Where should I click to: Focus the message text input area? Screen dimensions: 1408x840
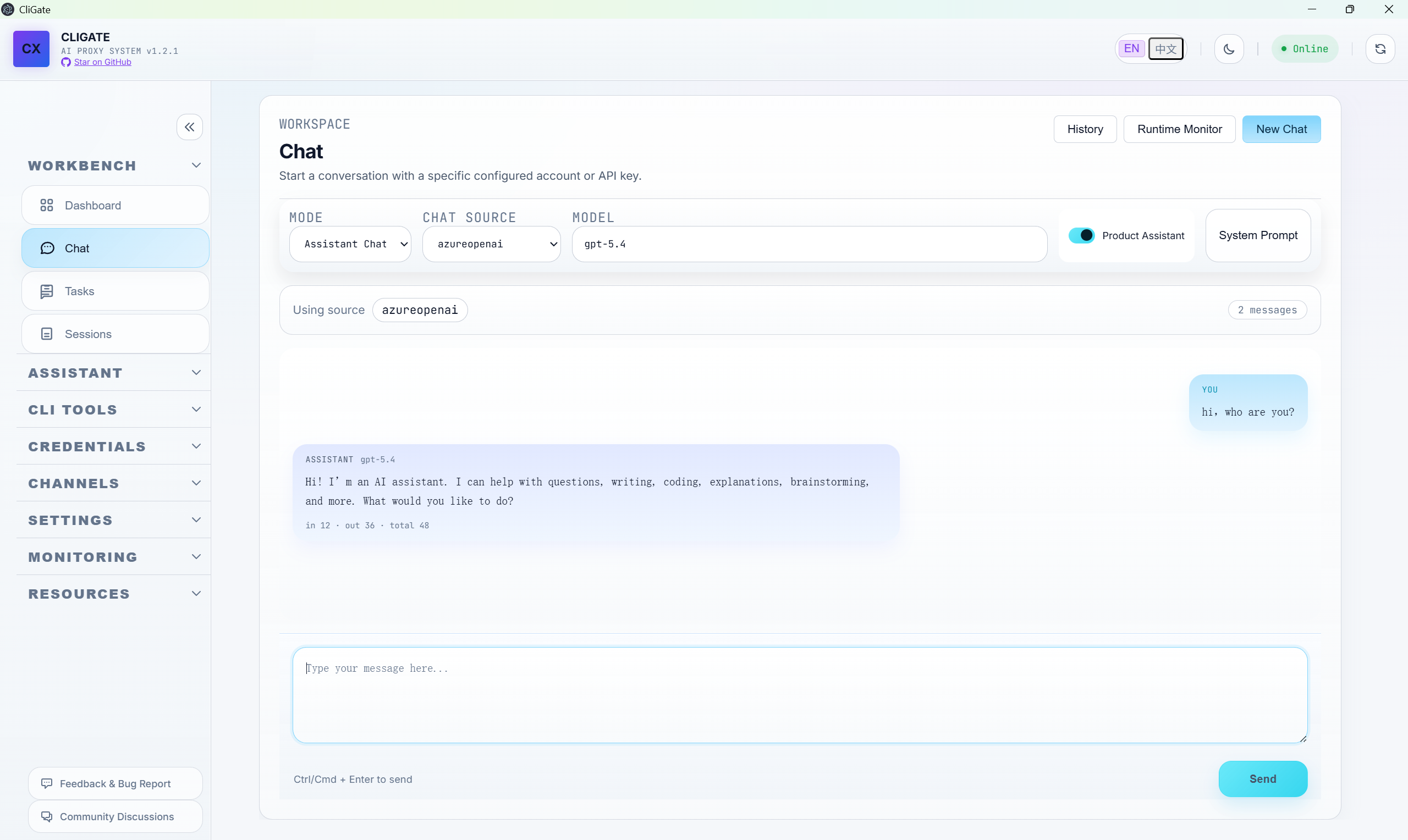click(x=799, y=695)
